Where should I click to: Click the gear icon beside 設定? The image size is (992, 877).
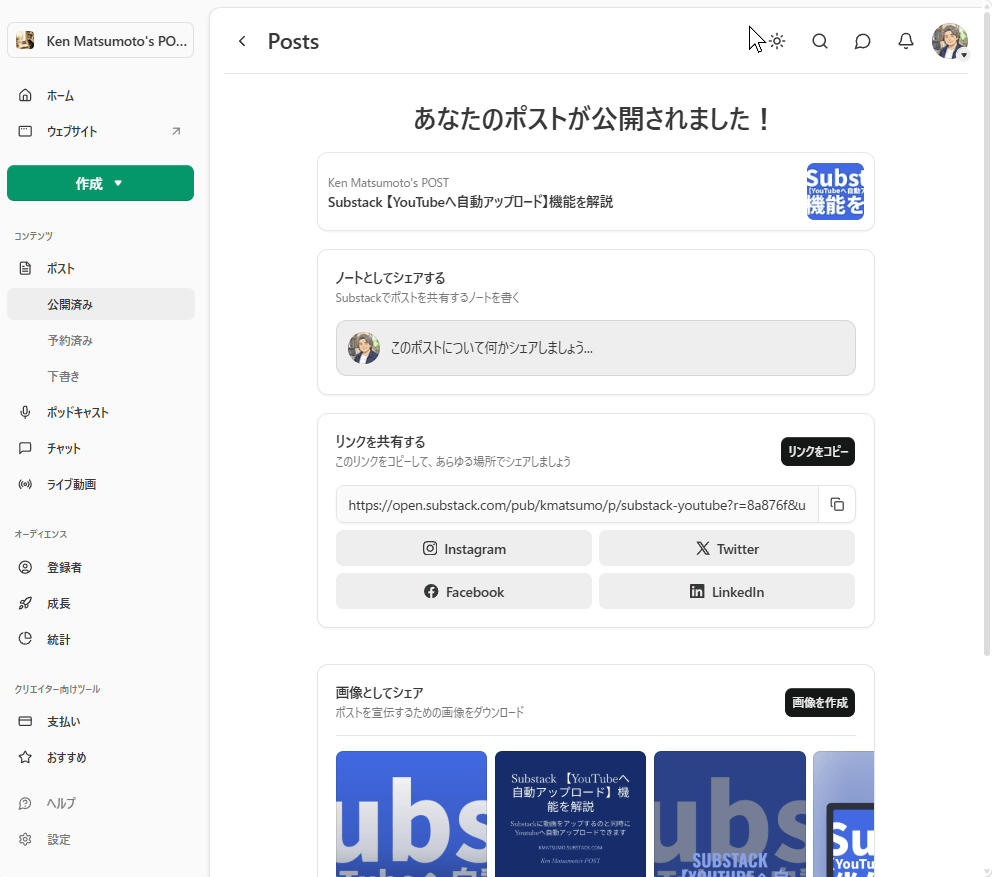click(x=25, y=840)
